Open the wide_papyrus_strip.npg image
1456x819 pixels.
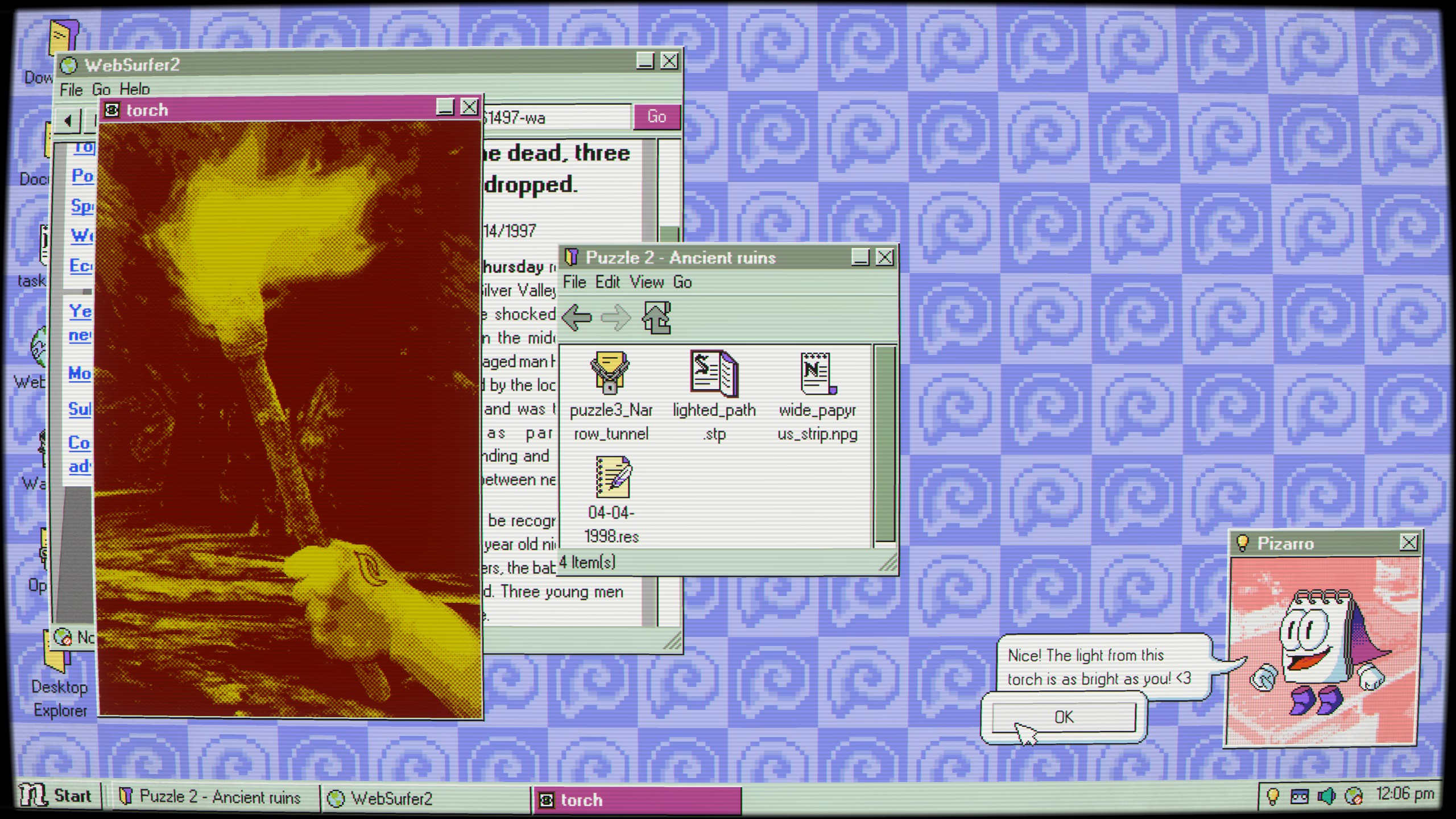coord(817,374)
